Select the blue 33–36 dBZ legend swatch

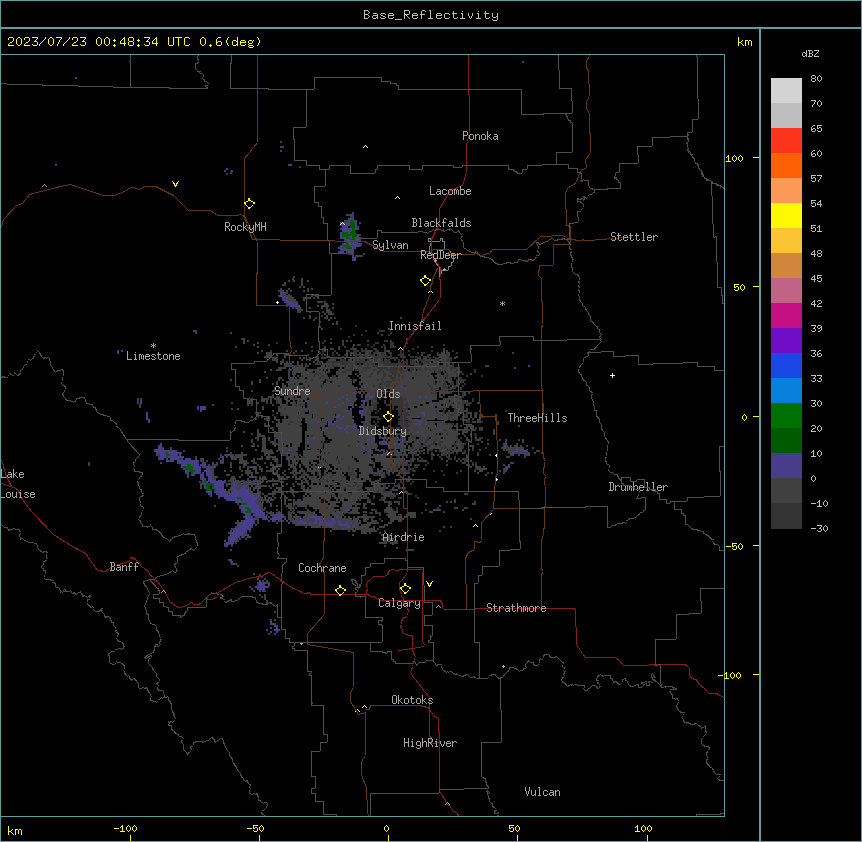pyautogui.click(x=786, y=365)
